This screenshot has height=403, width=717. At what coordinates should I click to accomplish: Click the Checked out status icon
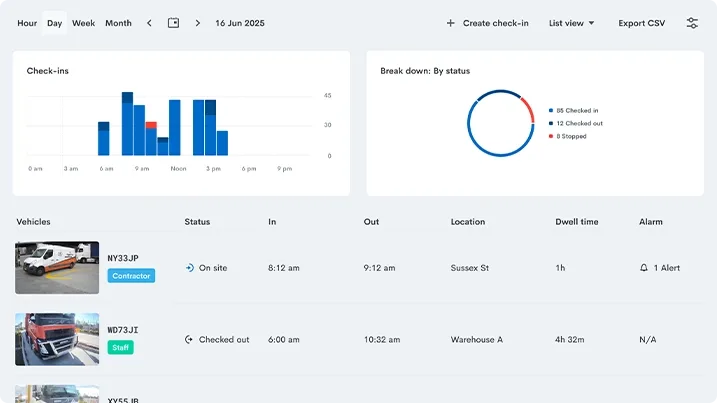(189, 339)
